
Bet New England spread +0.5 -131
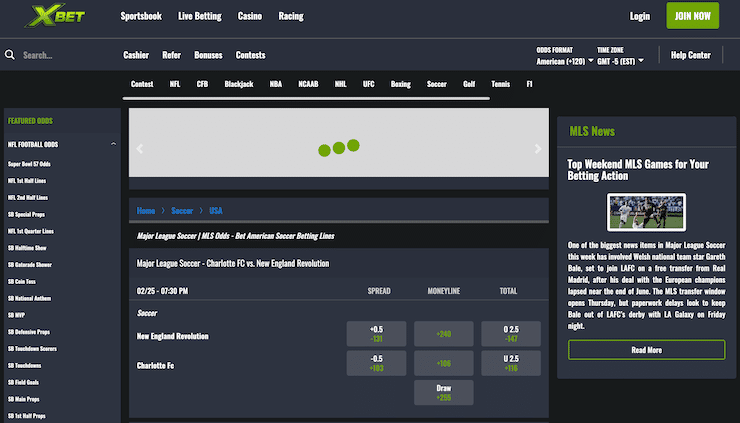(x=376, y=334)
